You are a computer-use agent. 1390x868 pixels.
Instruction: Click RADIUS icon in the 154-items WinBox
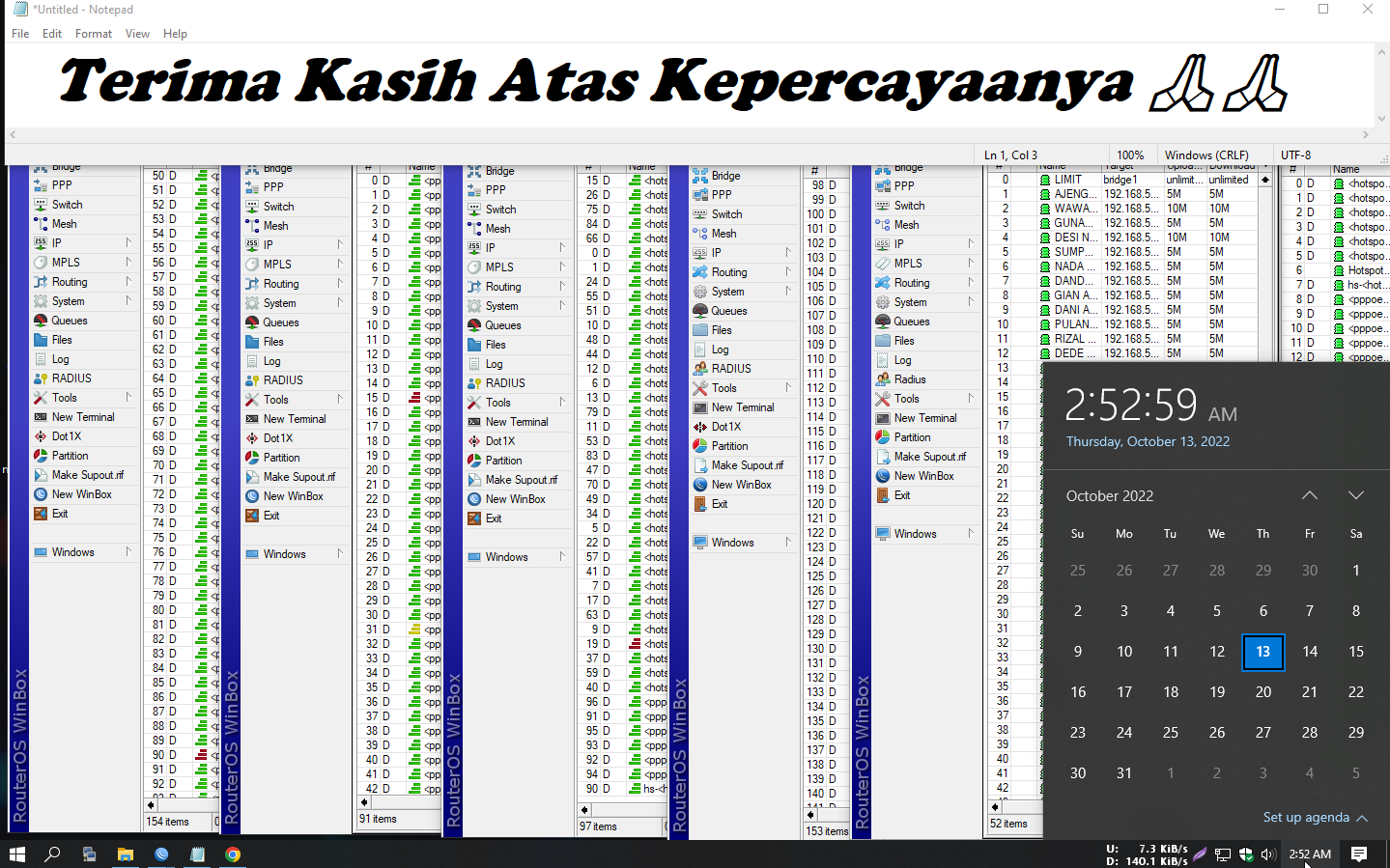41,378
